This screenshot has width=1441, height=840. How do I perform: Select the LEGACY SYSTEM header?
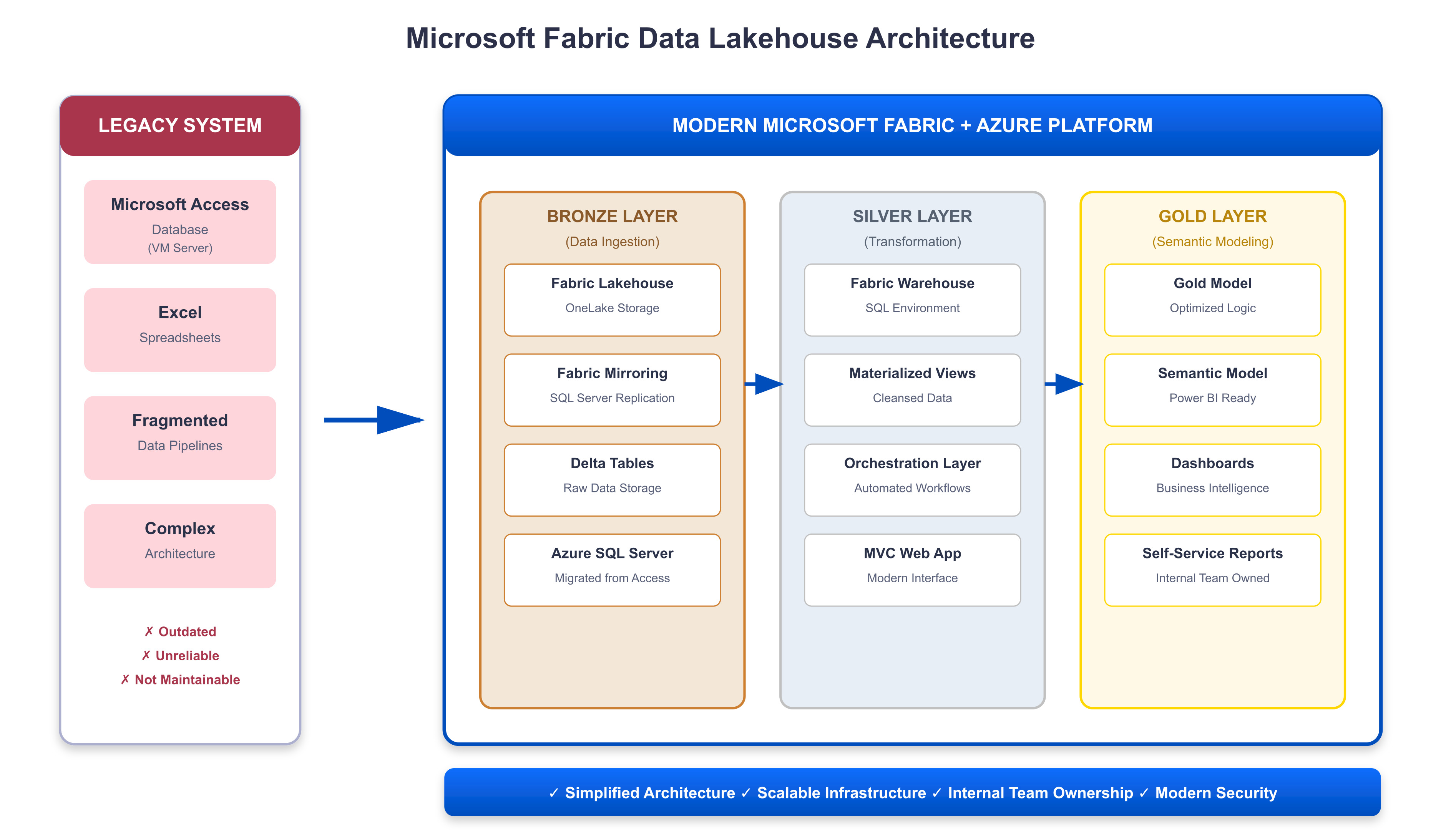[x=180, y=125]
